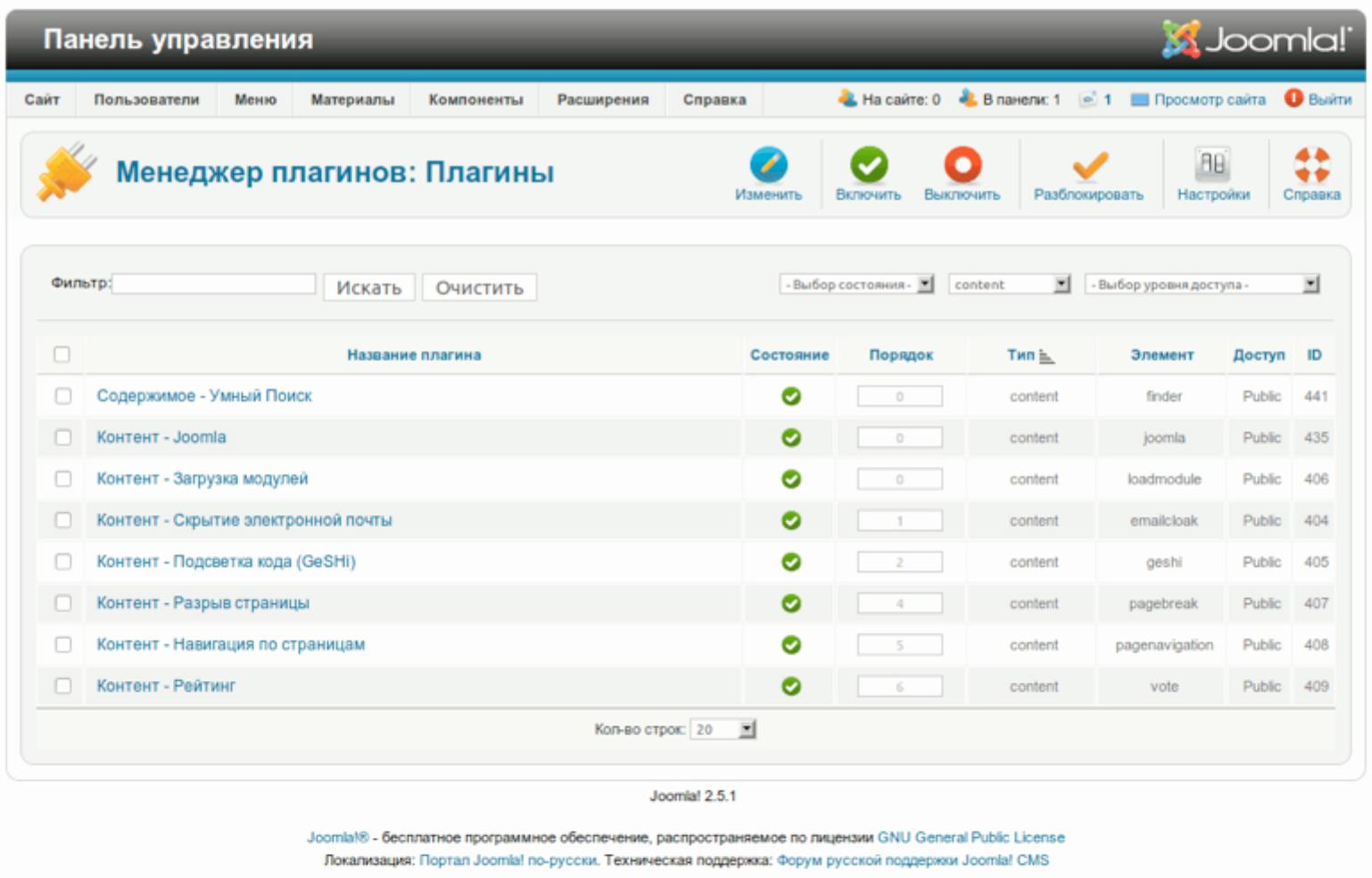Open the Компоненты menu

tap(475, 100)
